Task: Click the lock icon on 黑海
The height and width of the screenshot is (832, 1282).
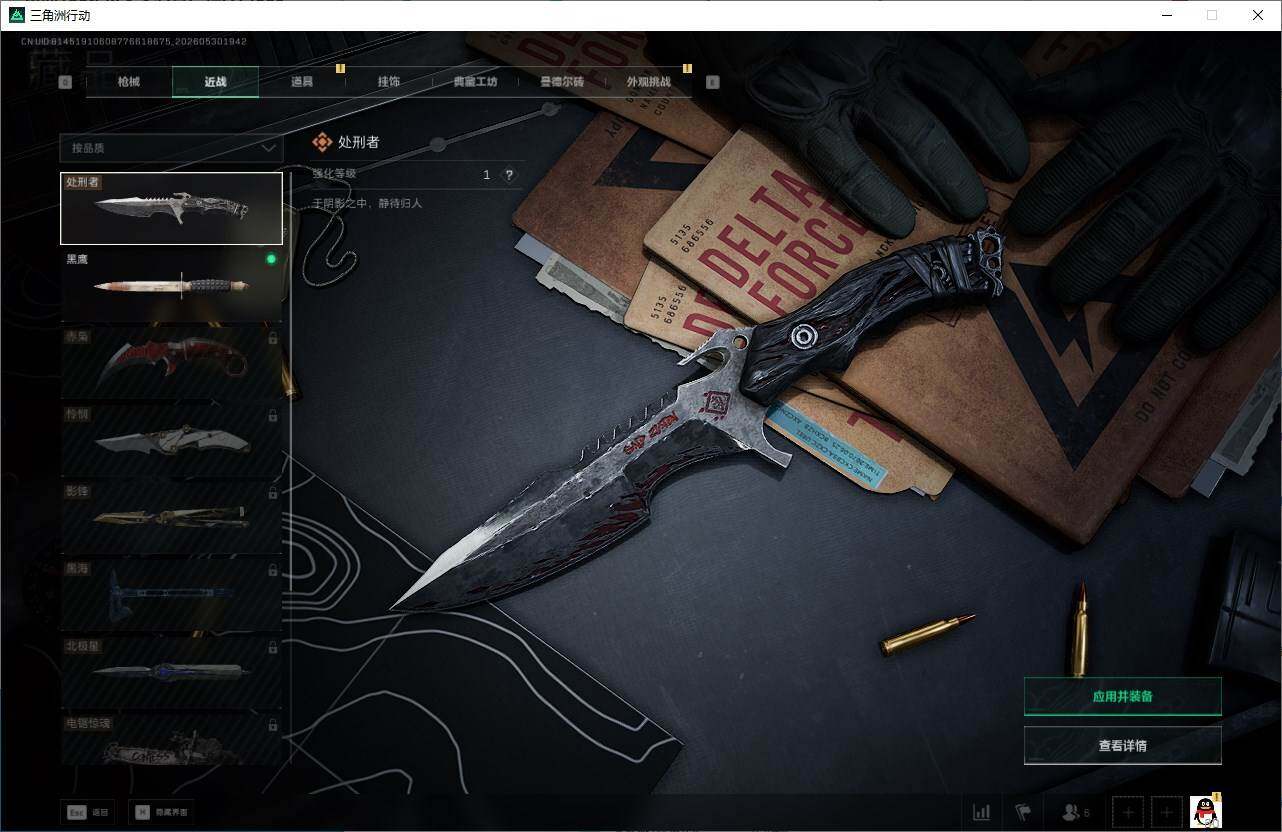Action: [273, 570]
